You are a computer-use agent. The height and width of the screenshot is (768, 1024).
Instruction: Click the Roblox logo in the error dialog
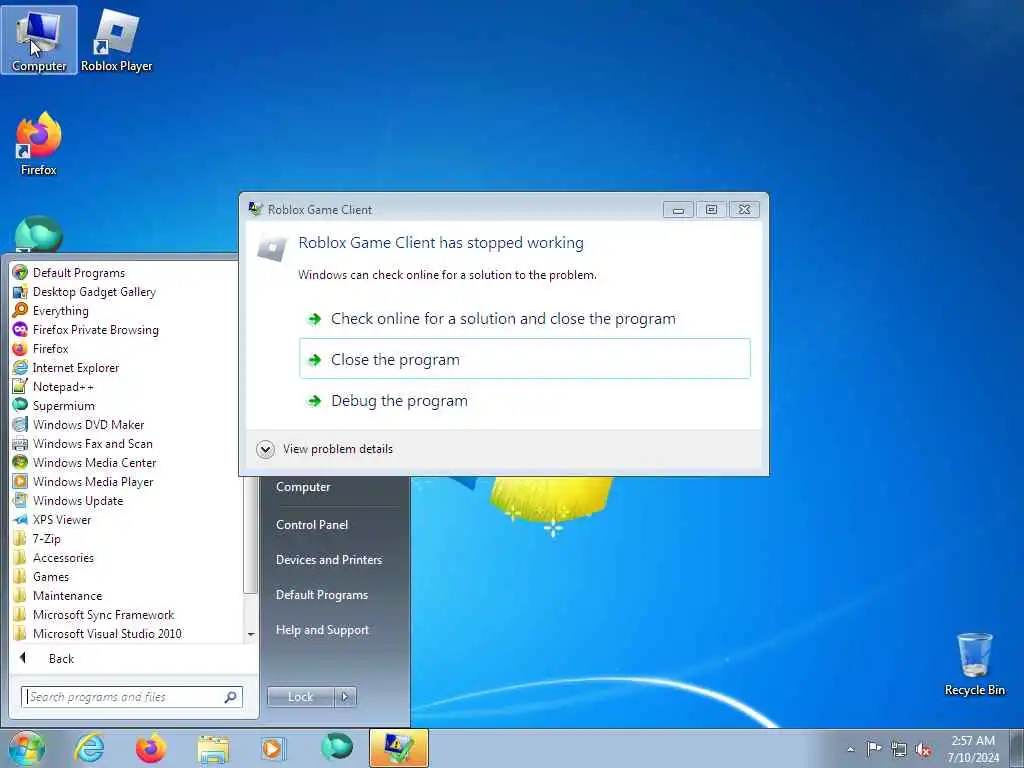coord(272,246)
